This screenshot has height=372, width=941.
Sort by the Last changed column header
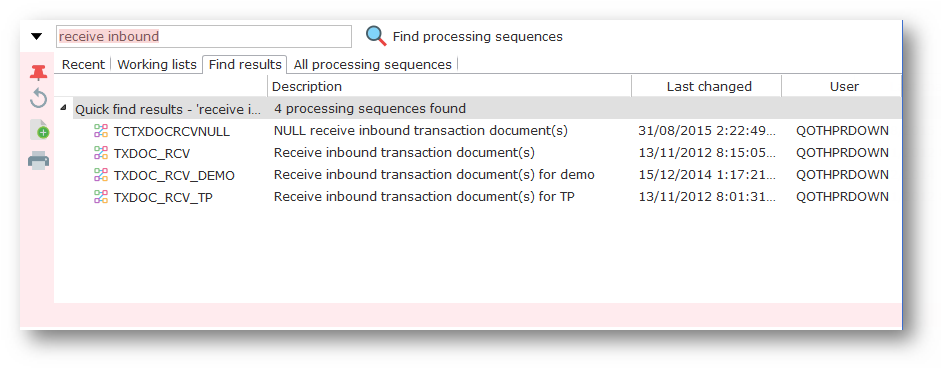(707, 86)
